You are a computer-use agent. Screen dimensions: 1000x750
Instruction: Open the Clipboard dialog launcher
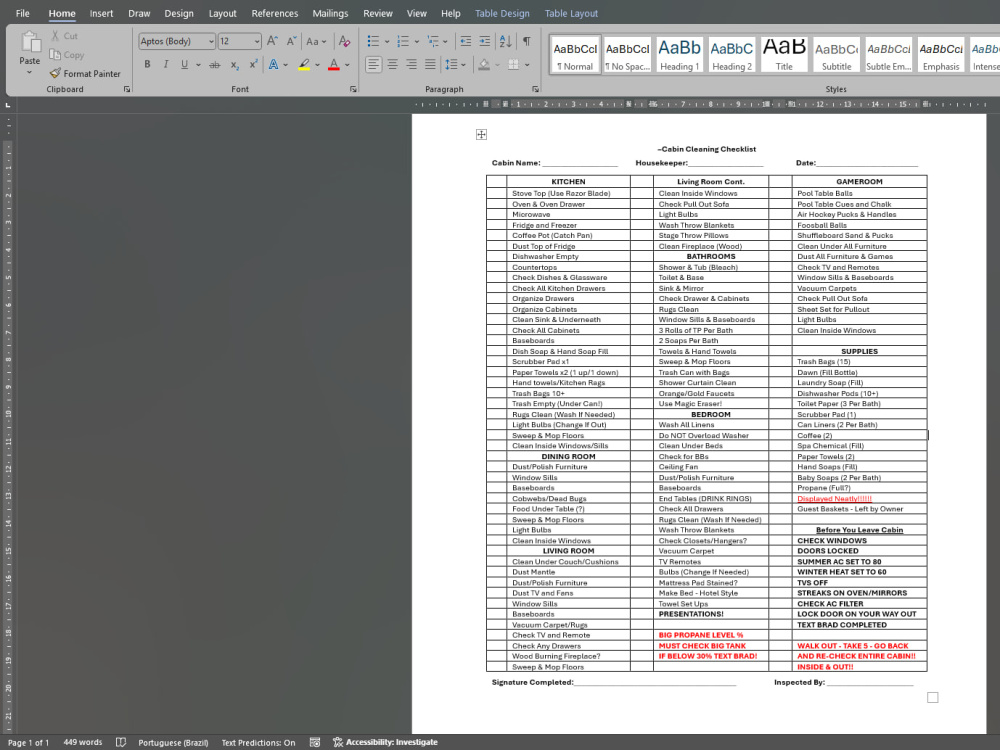point(127,89)
